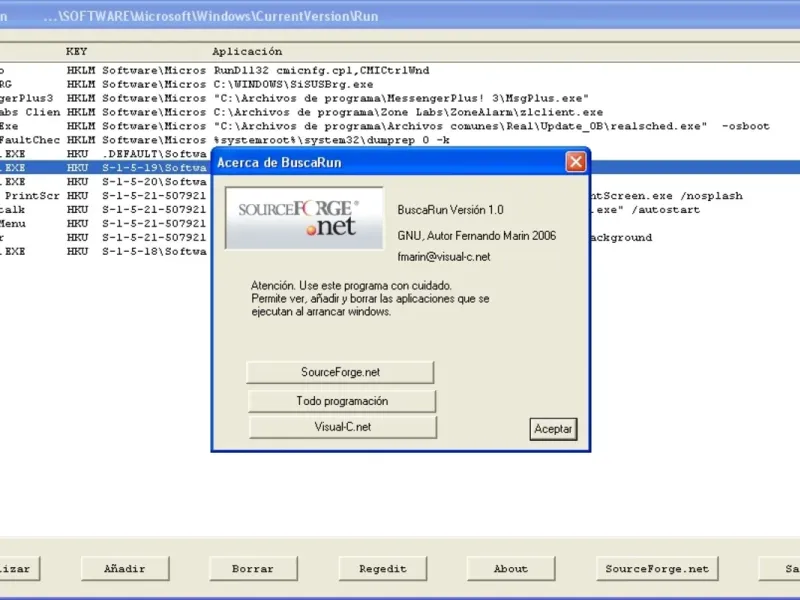Click SourceForge.net button in bottom bar
This screenshot has height=600, width=800.
(657, 568)
